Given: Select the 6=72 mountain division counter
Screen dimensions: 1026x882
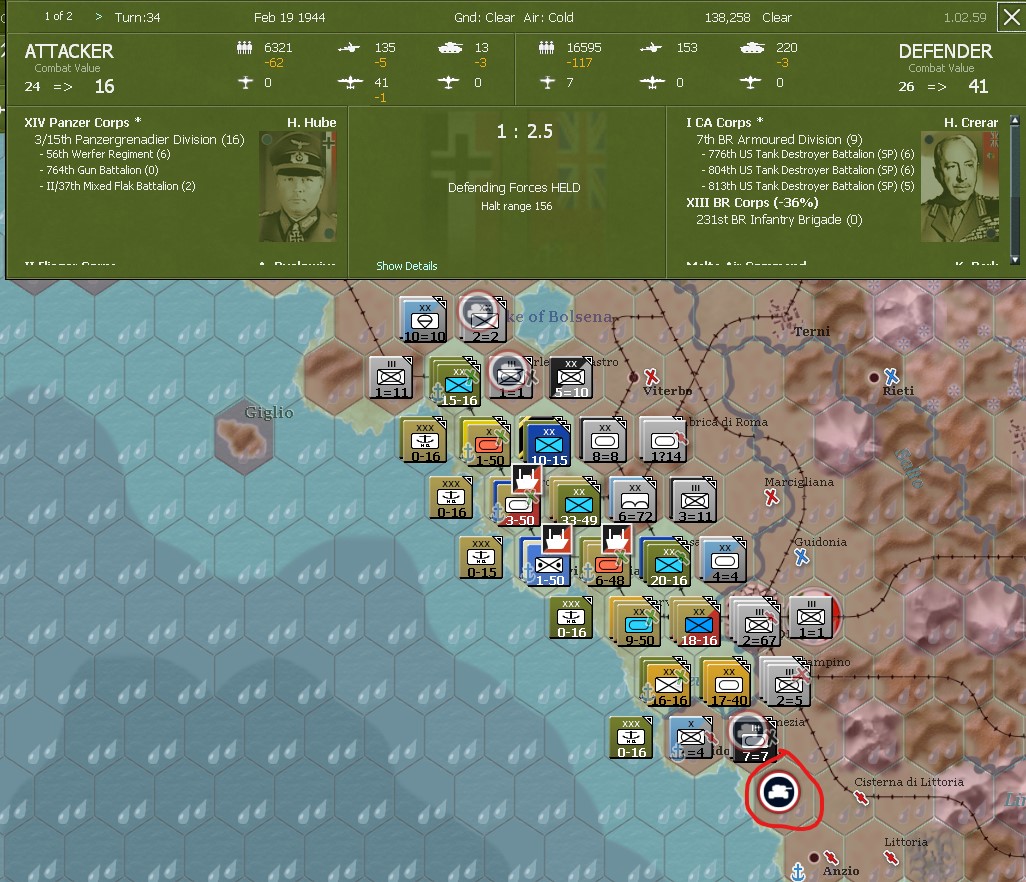Looking at the screenshot, I should (x=634, y=501).
